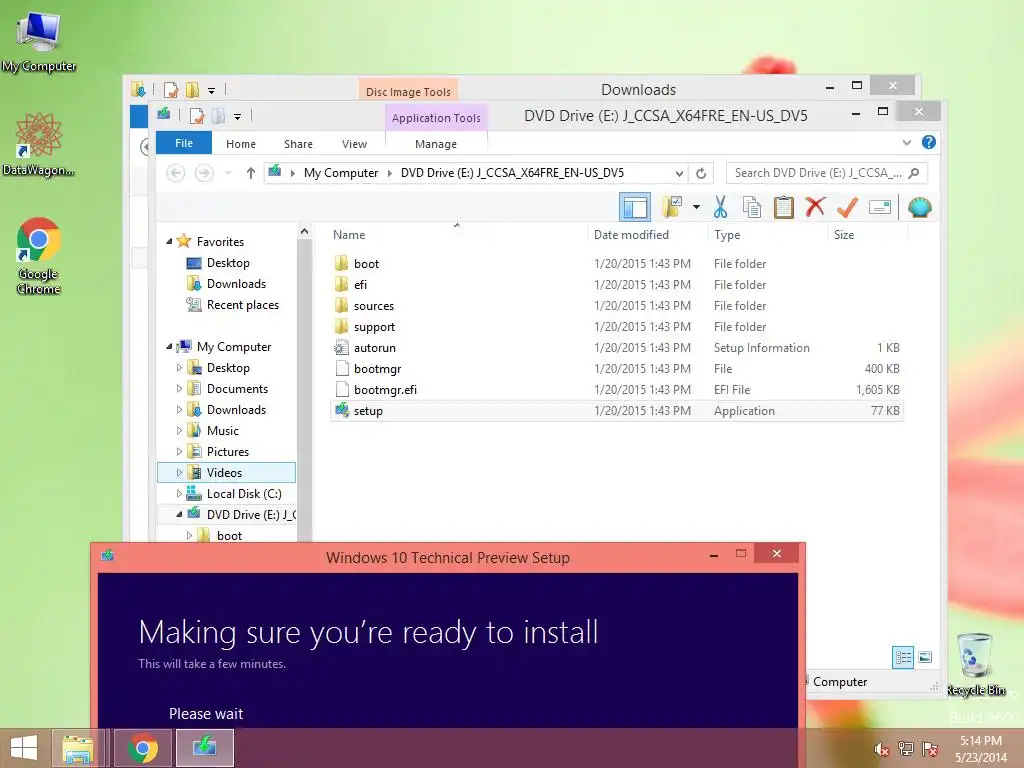Switch to the Home ribbon tab
Viewport: 1024px width, 768px height.
pyautogui.click(x=241, y=144)
